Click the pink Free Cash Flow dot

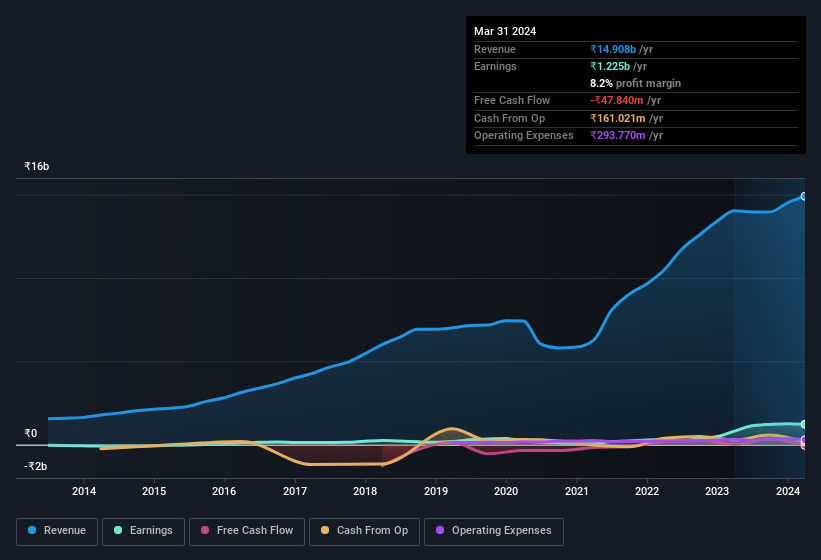click(x=205, y=530)
